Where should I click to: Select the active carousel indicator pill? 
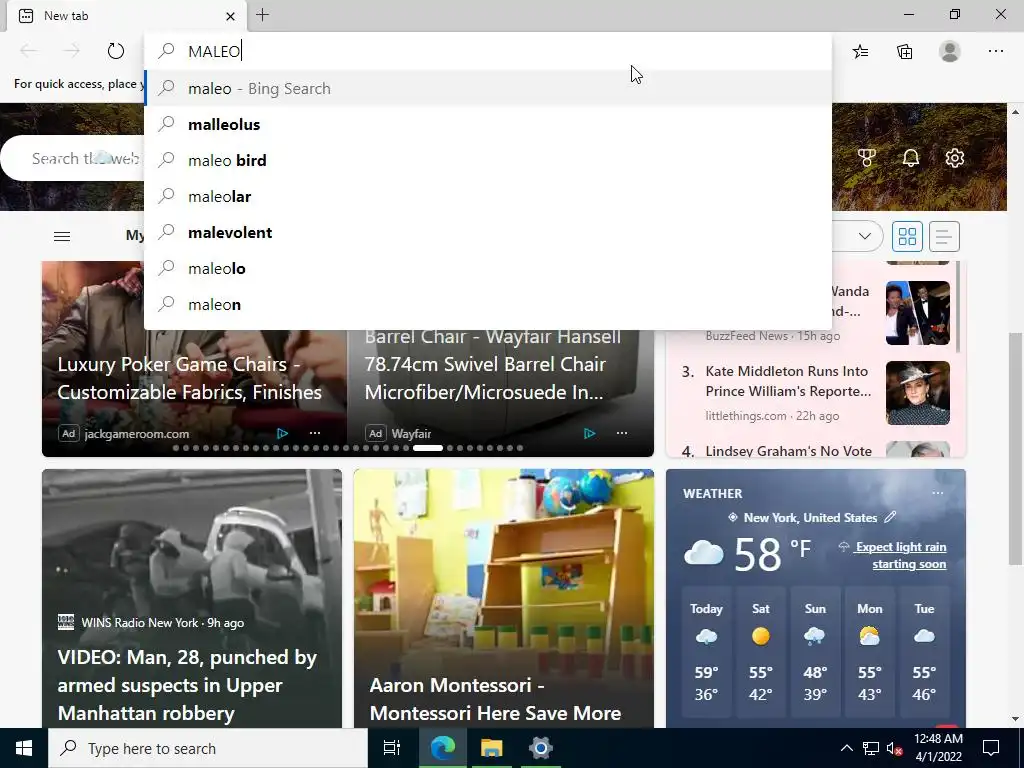point(428,448)
